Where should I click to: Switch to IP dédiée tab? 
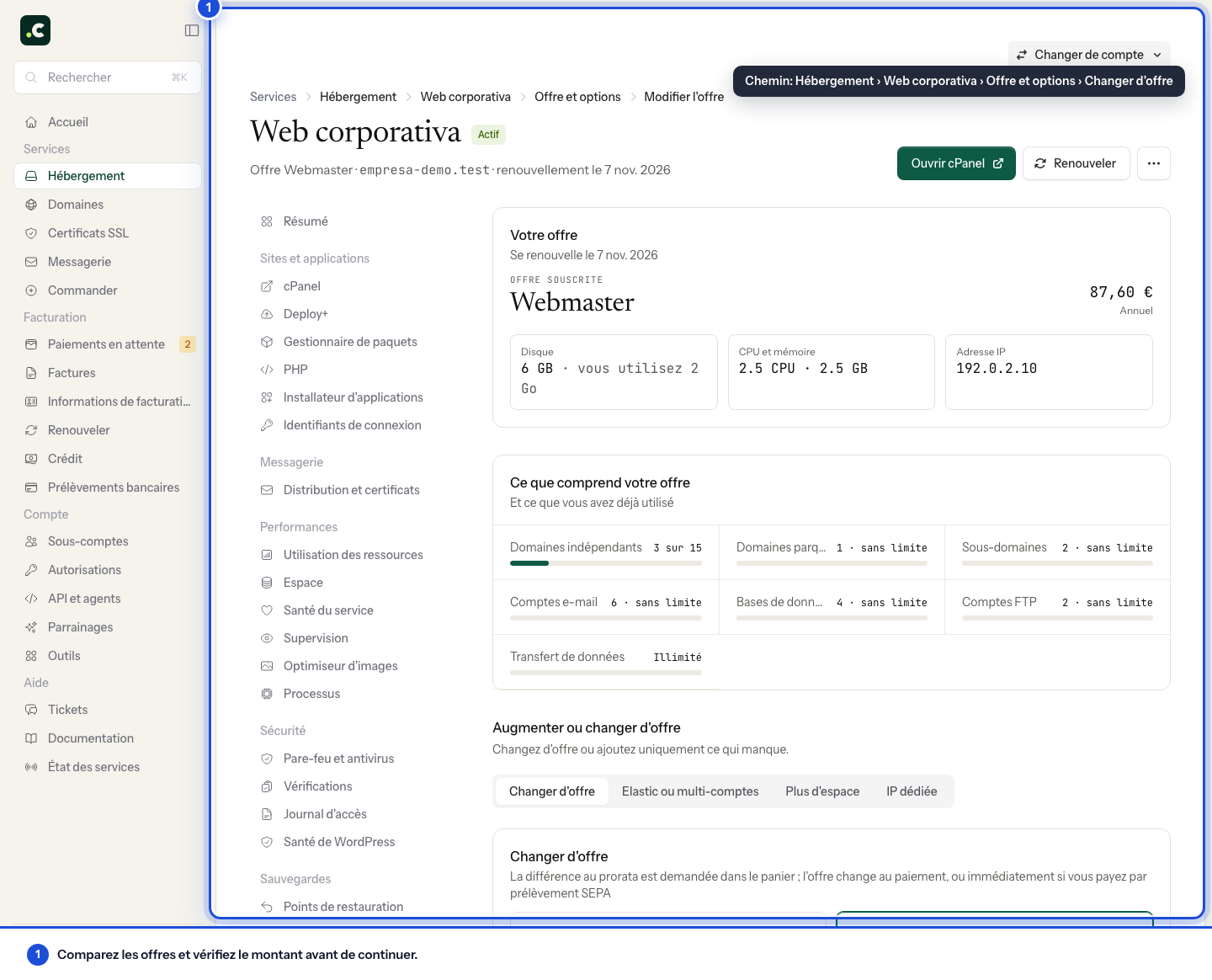pos(912,791)
